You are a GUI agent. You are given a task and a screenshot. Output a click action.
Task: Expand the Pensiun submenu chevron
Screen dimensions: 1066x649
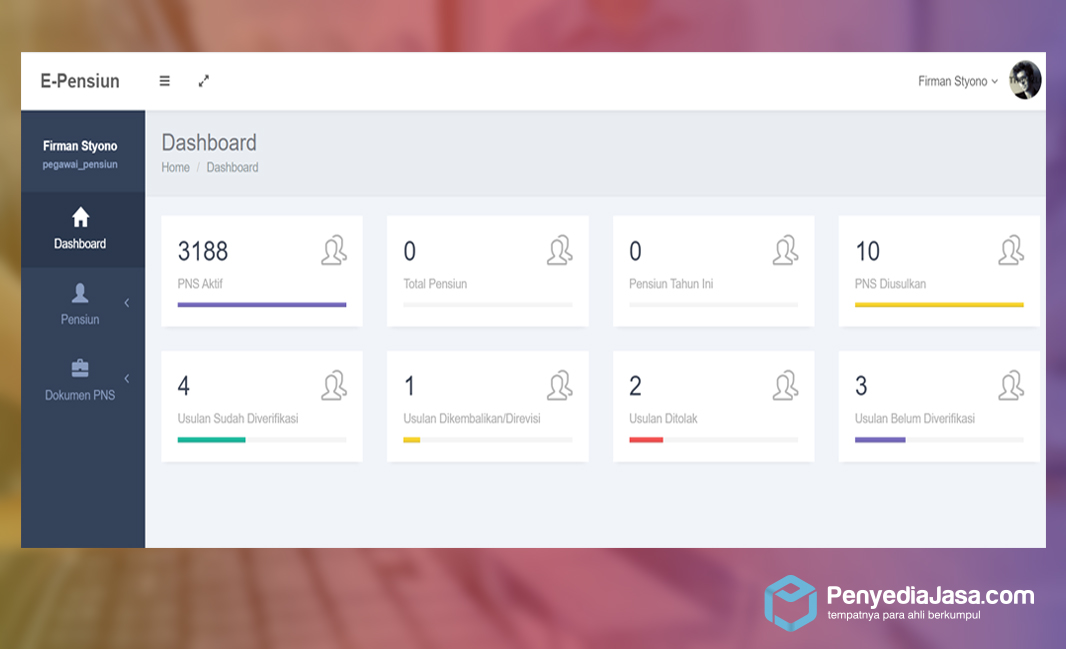click(126, 303)
